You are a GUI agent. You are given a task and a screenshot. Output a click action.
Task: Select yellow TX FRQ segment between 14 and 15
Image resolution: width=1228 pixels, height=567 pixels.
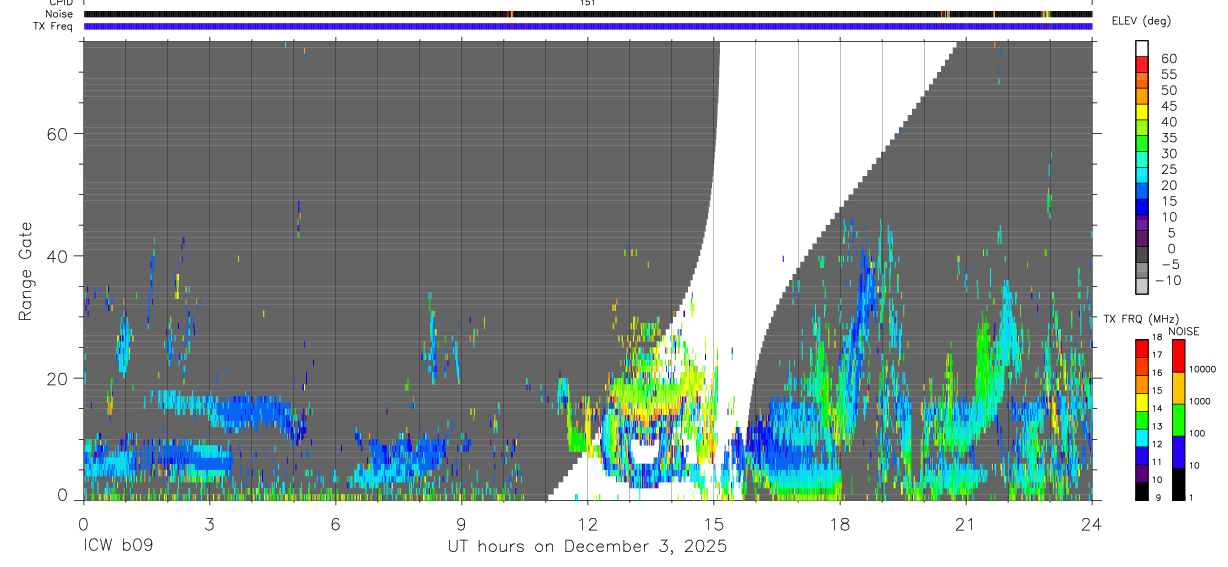(x=1142, y=401)
